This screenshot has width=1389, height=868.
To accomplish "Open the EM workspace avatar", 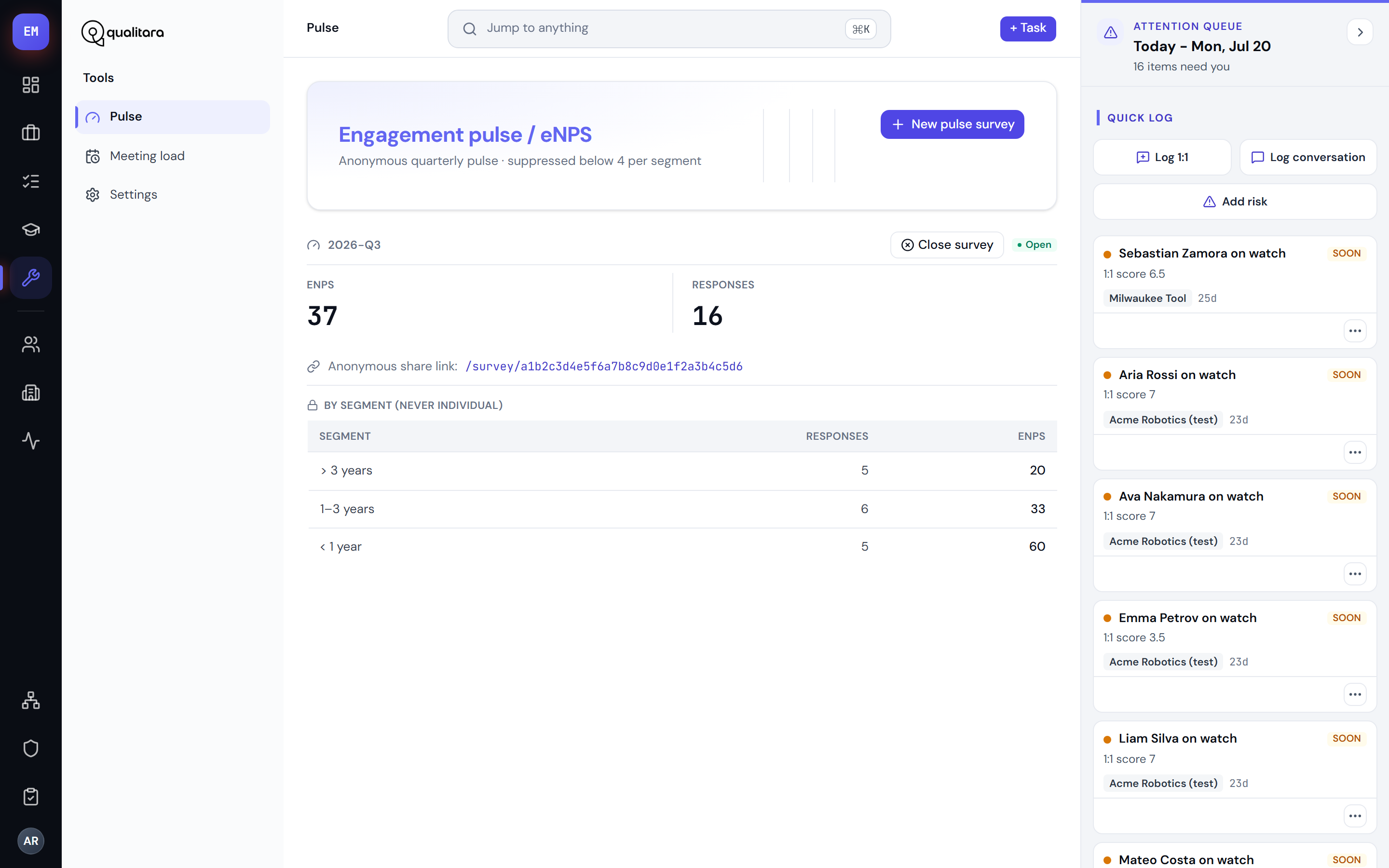I will [31, 31].
